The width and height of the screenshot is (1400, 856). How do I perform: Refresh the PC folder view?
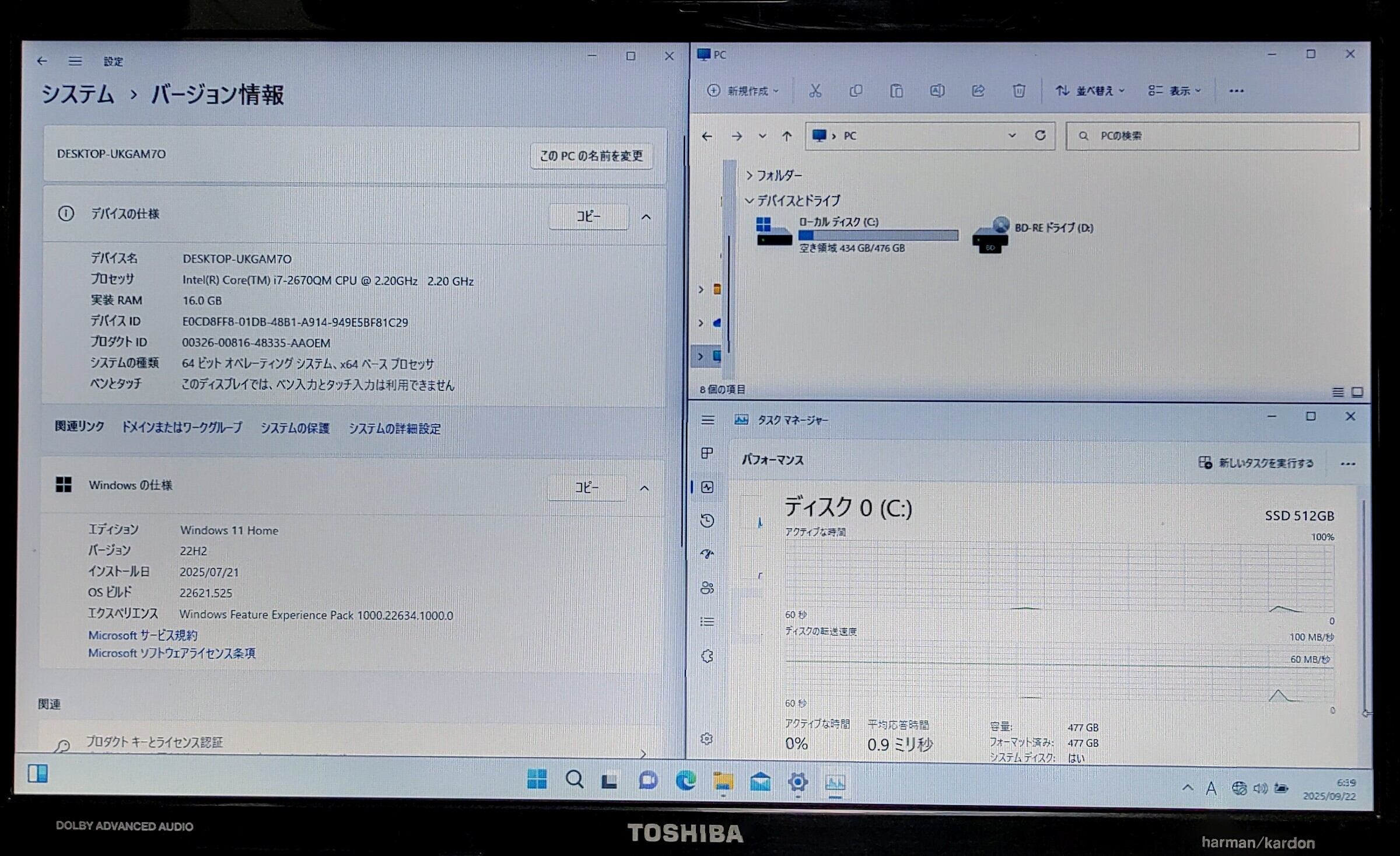point(1040,135)
